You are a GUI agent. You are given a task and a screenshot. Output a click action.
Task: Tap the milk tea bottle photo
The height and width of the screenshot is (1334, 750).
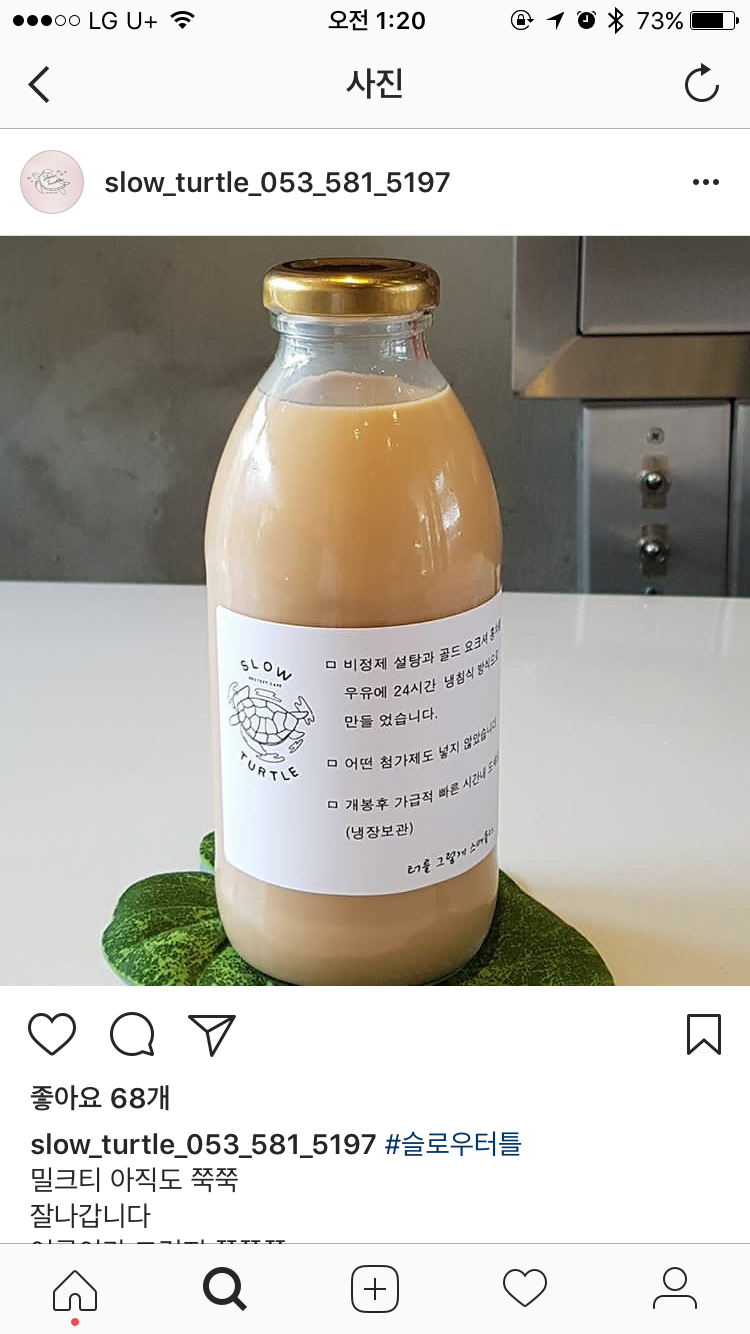click(375, 610)
